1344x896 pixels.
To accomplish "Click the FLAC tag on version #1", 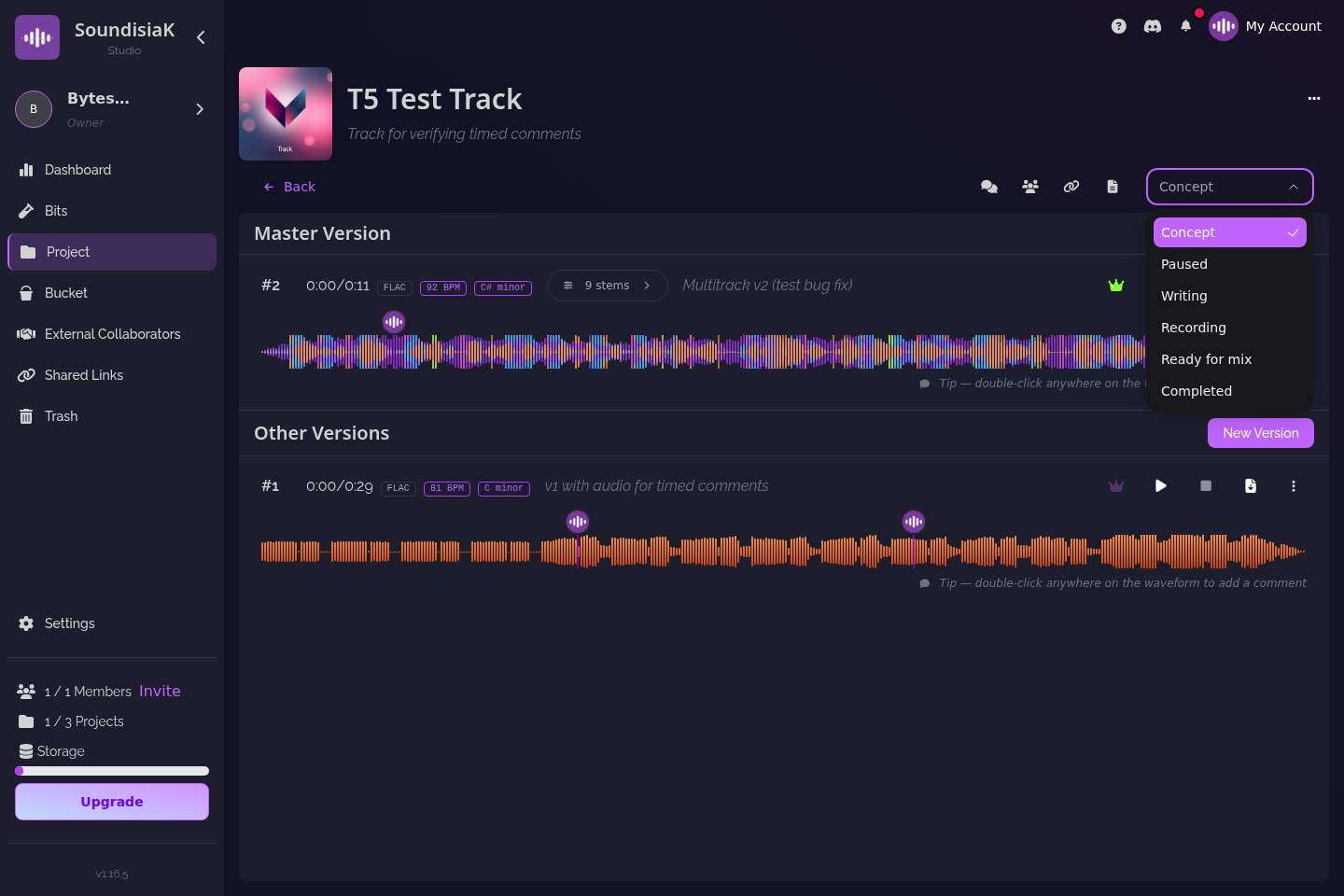I will click(399, 488).
